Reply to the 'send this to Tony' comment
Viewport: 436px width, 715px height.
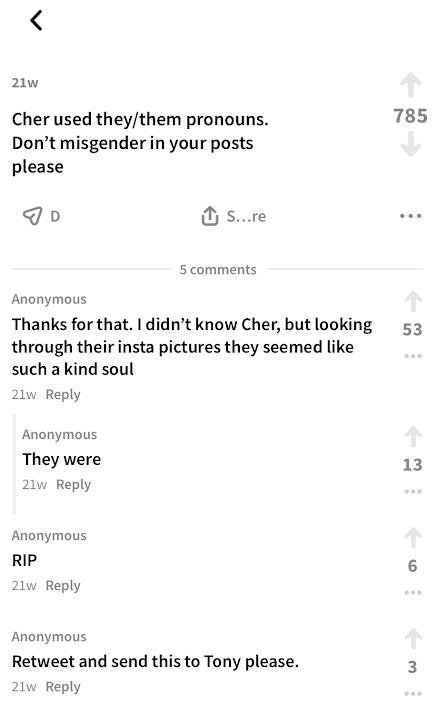[63, 687]
